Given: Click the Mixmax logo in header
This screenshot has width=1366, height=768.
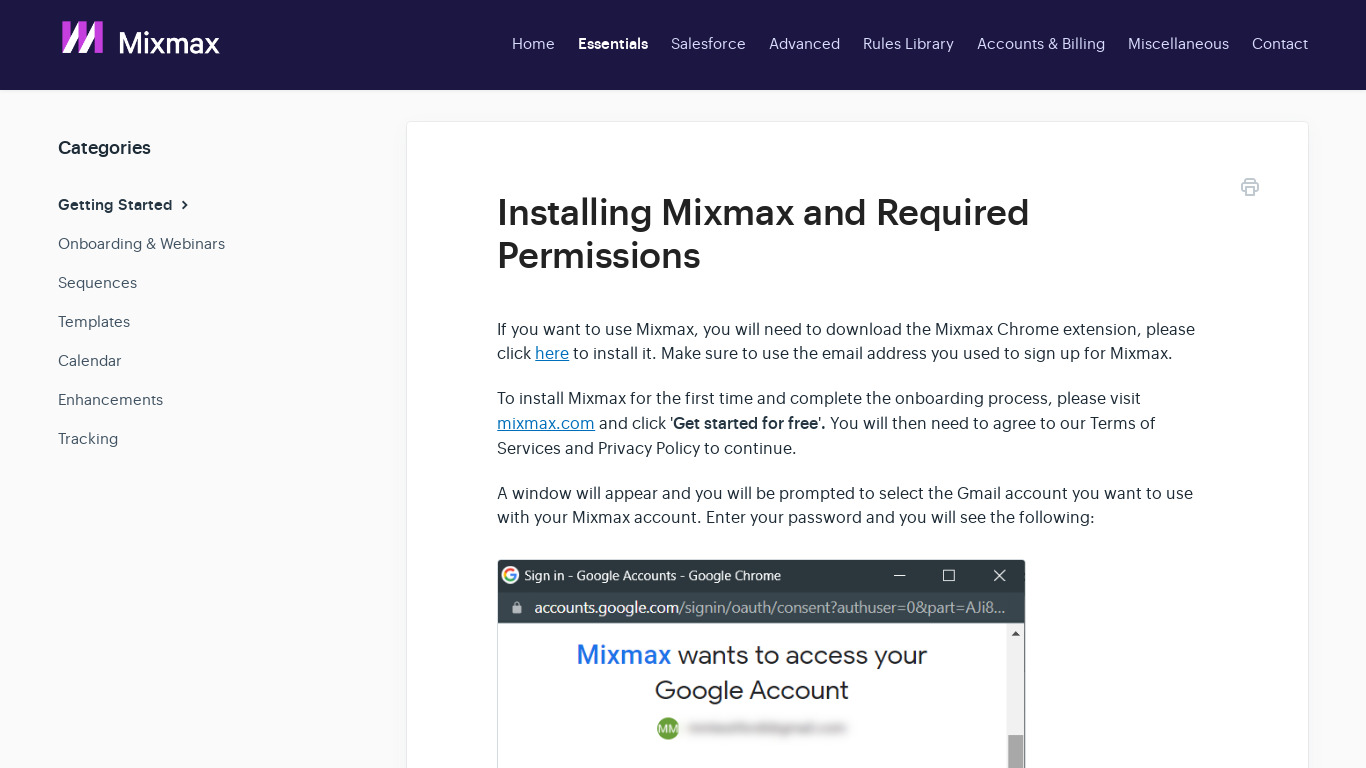Looking at the screenshot, I should (140, 40).
